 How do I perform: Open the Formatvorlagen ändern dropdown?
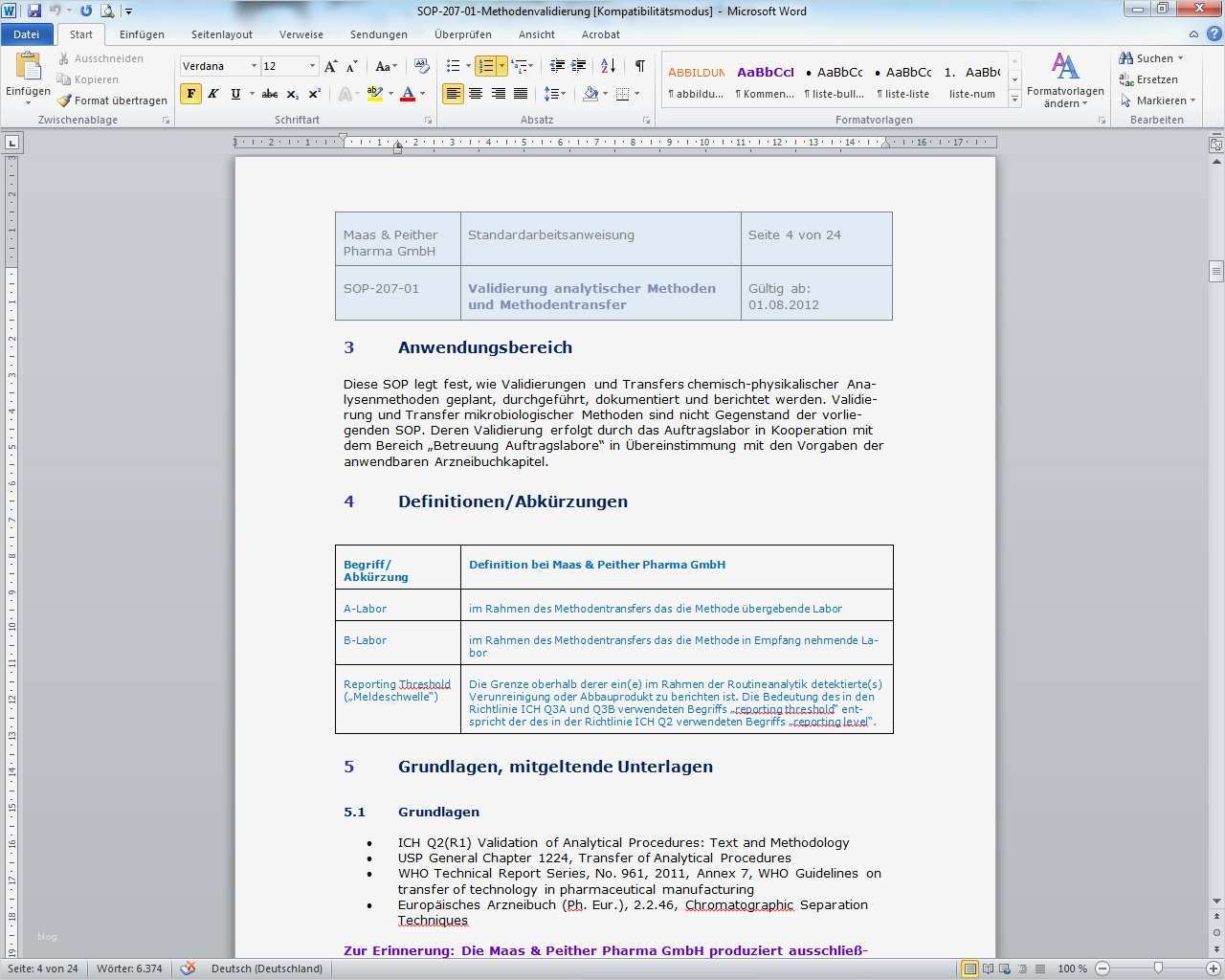(1065, 80)
